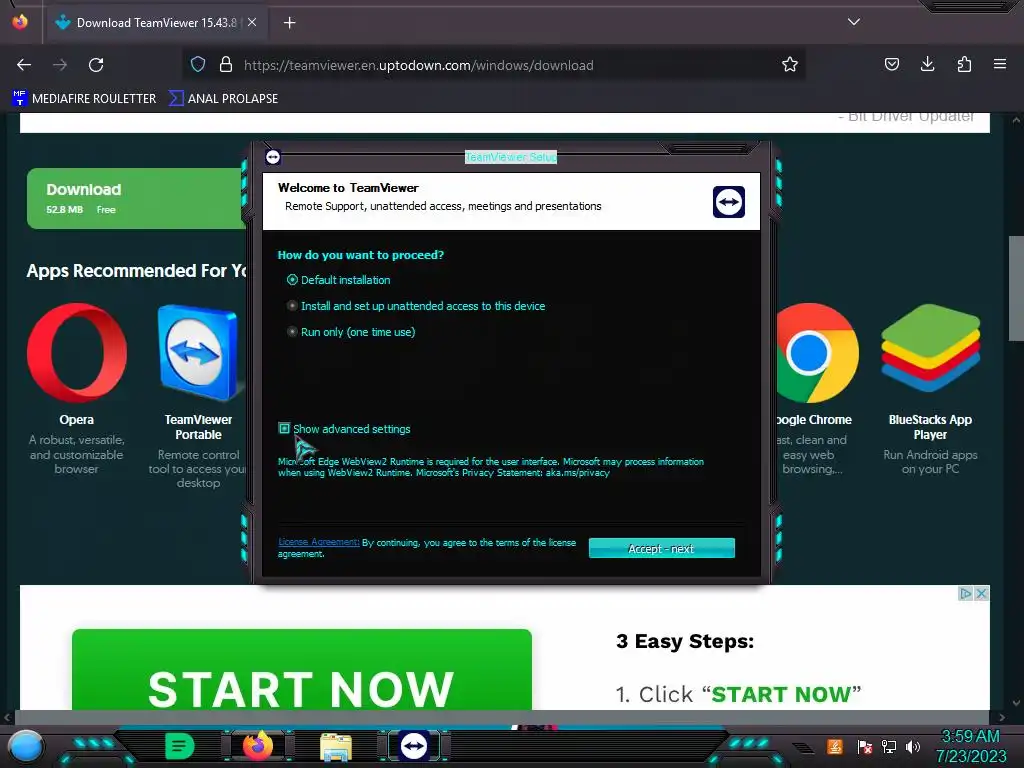Click scroll down arrow on page scrollbar
Image resolution: width=1024 pixels, height=768 pixels.
pyautogui.click(x=1016, y=703)
